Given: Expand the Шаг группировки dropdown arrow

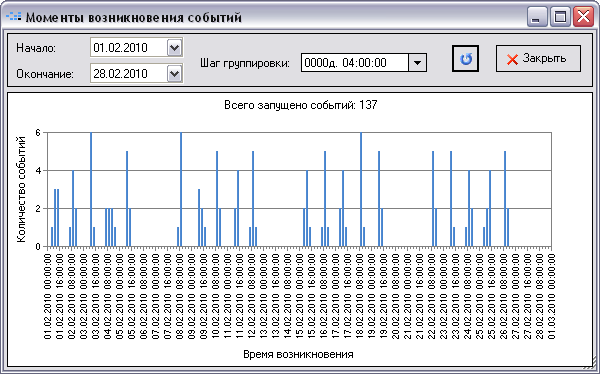Looking at the screenshot, I should click(x=417, y=62).
